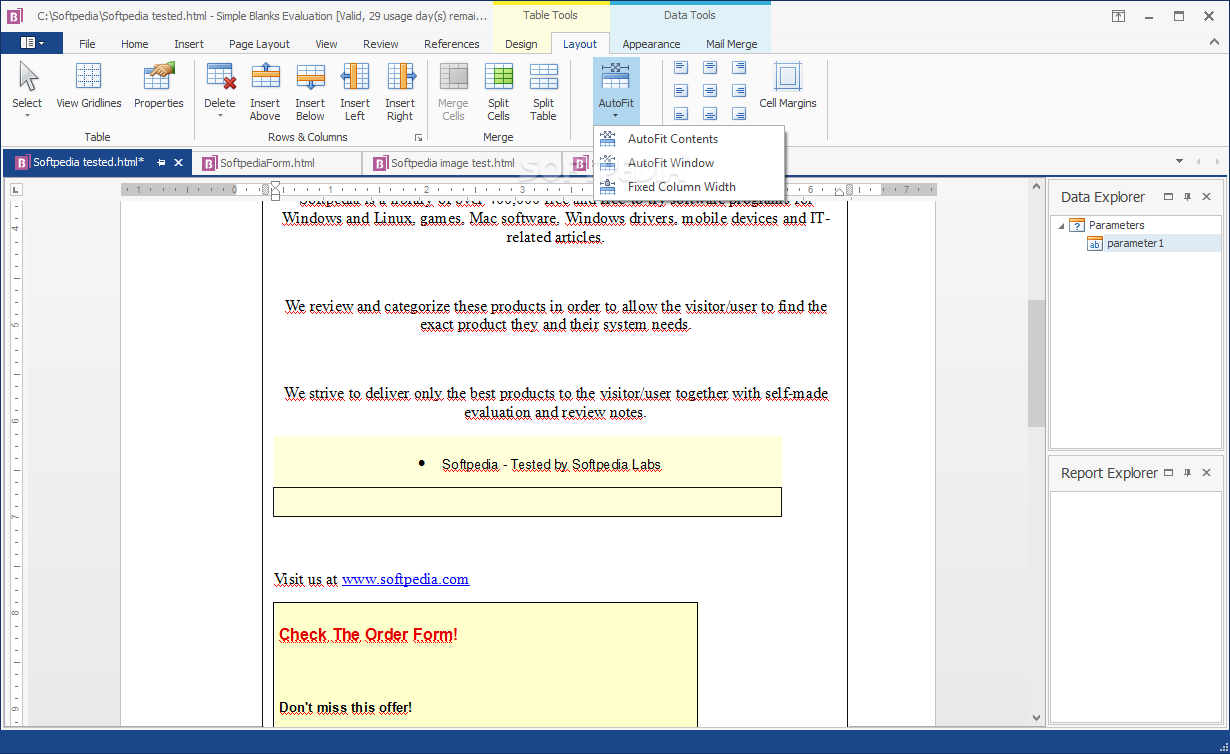Align cell content top left
Viewport: 1230px width, 754px height.
[x=681, y=67]
